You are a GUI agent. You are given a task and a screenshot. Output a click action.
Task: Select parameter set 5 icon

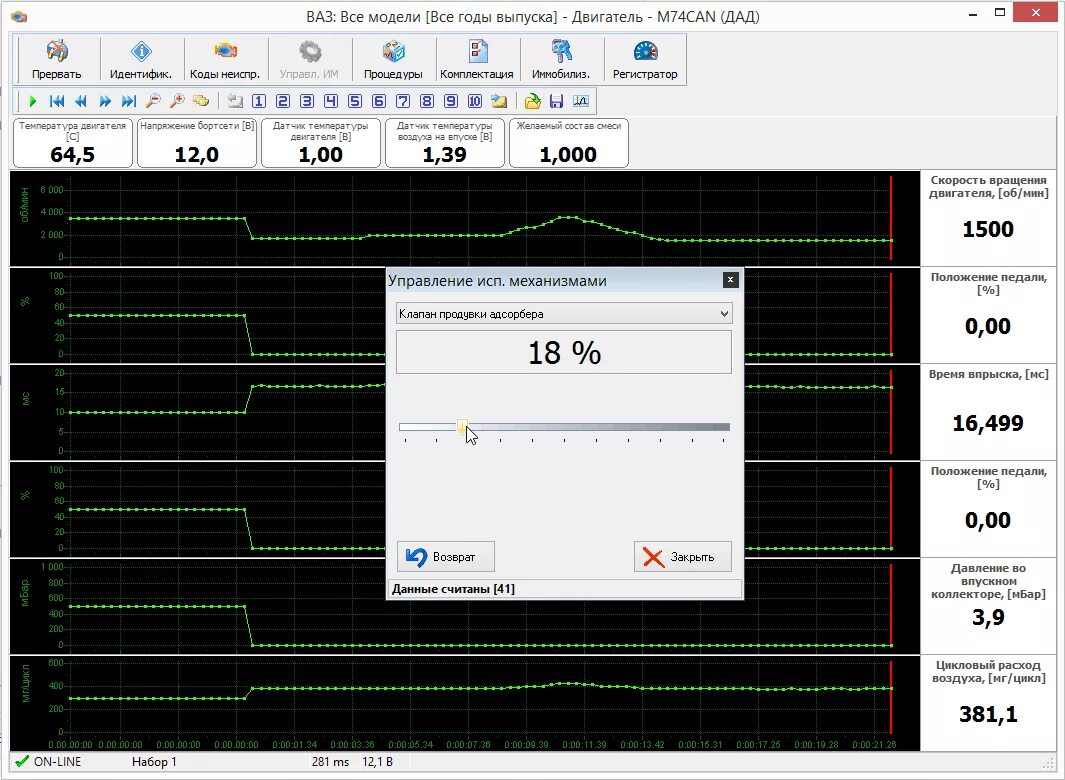tap(355, 101)
